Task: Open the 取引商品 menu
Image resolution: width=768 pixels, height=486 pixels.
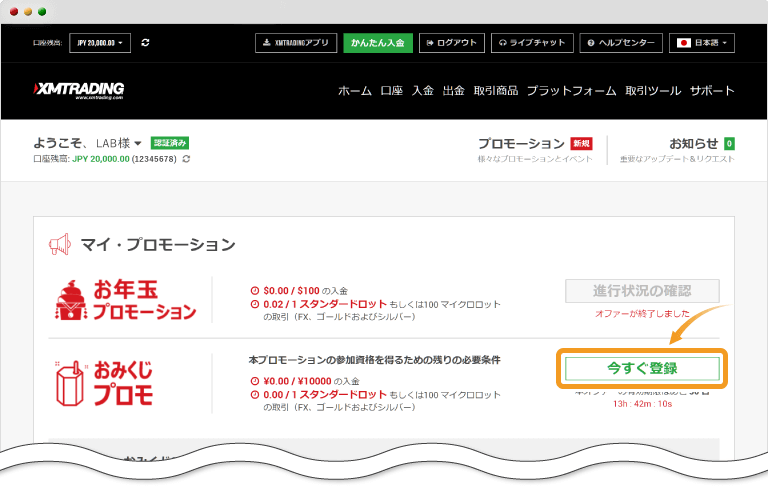Action: pyautogui.click(x=496, y=91)
